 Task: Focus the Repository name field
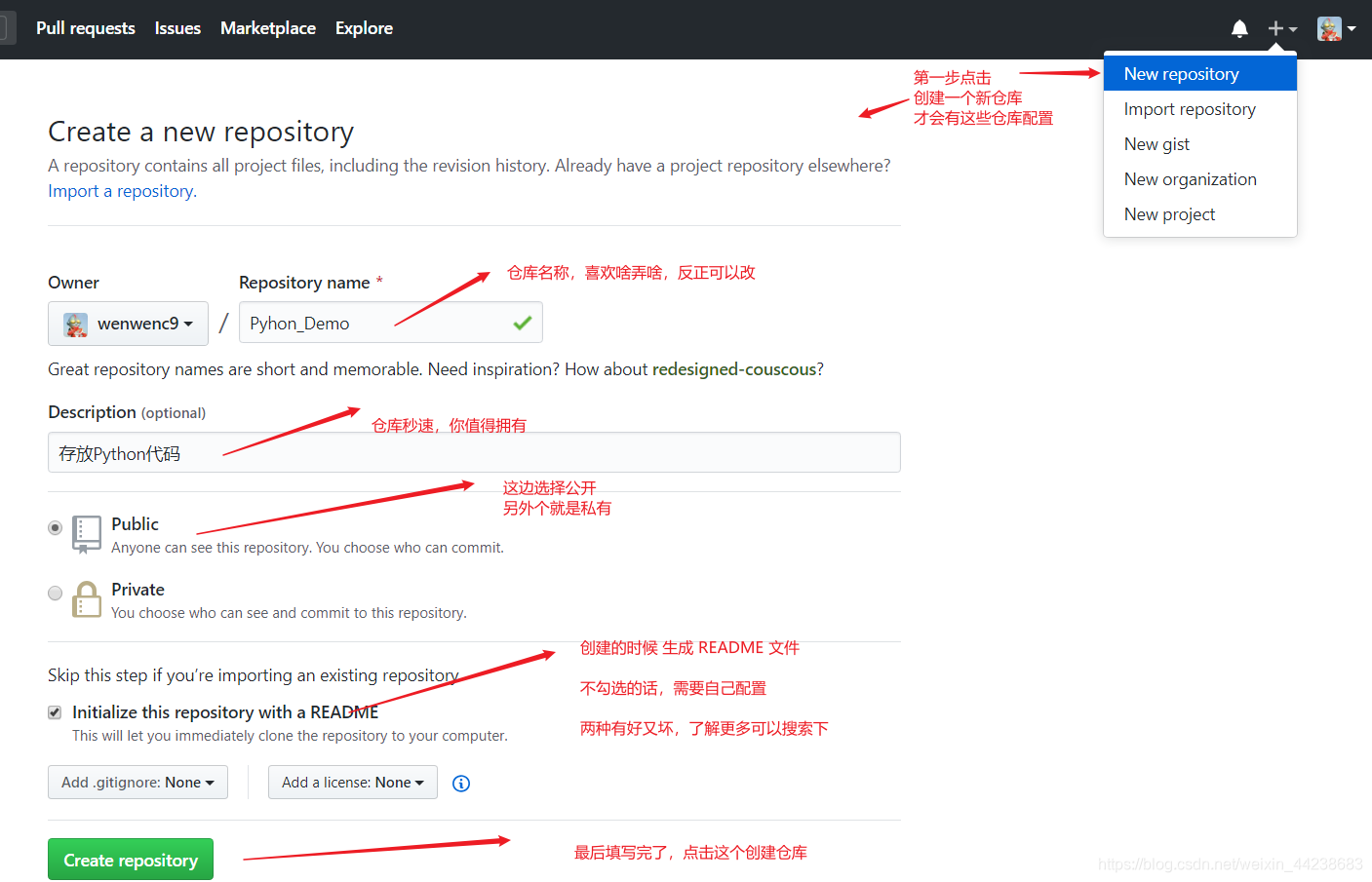click(x=390, y=323)
